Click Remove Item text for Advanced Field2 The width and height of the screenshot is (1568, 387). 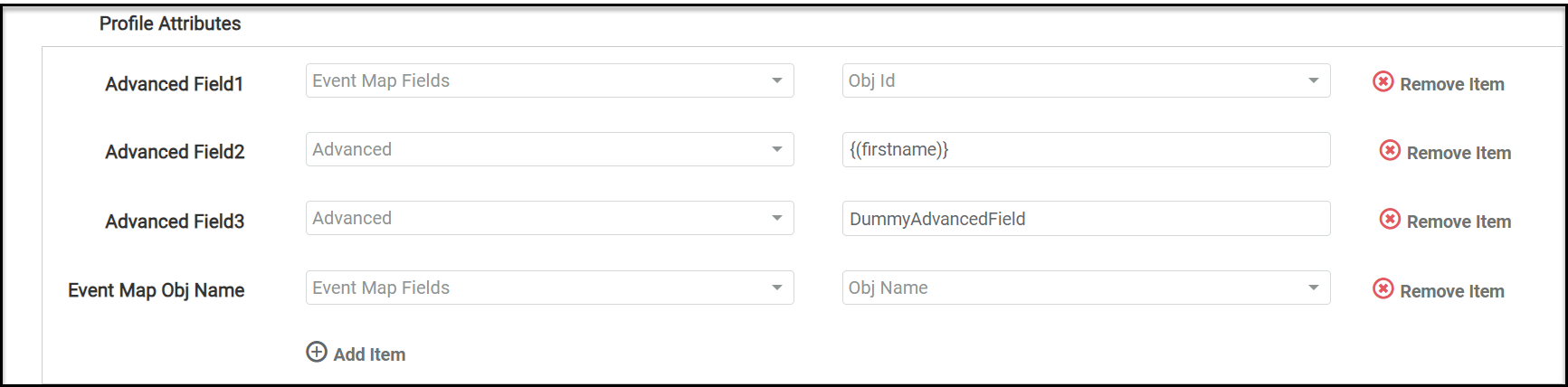click(x=1459, y=153)
